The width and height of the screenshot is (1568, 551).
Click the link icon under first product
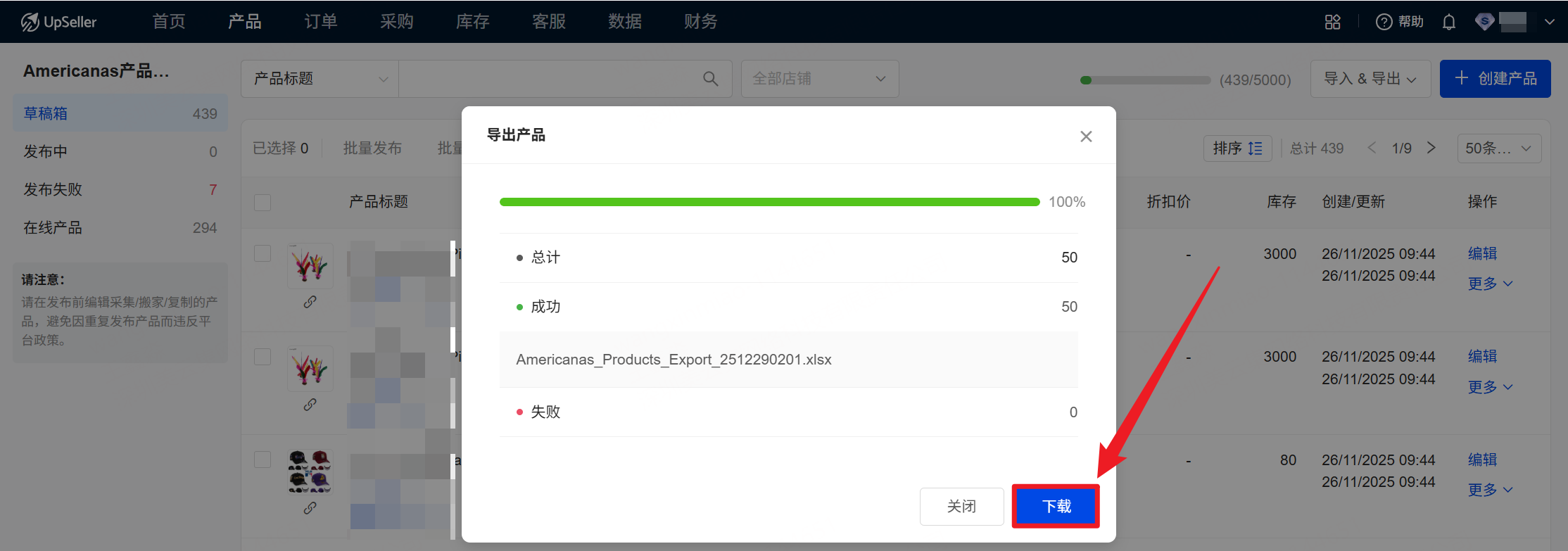point(310,302)
